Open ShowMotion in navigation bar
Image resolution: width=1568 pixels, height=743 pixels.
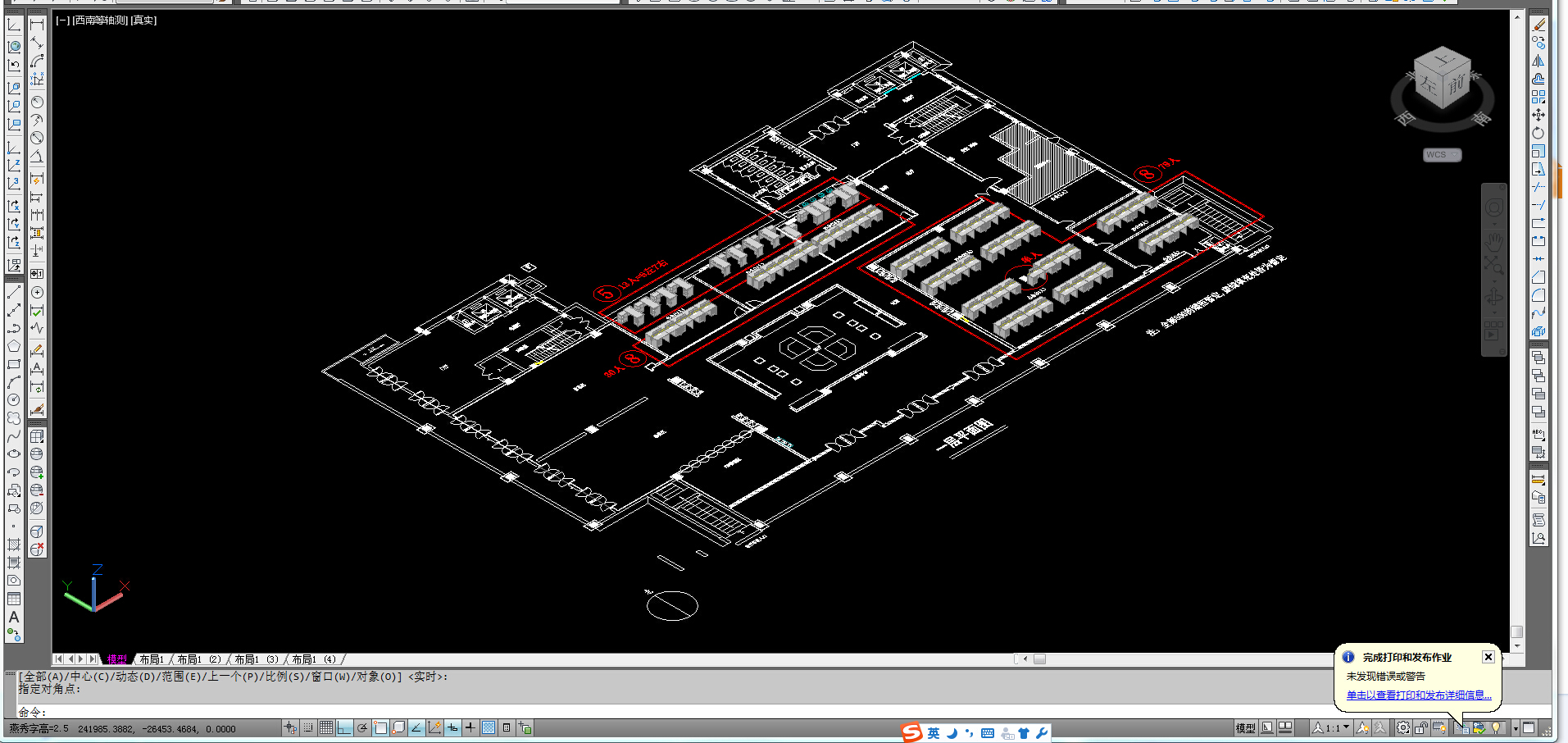[x=1493, y=330]
